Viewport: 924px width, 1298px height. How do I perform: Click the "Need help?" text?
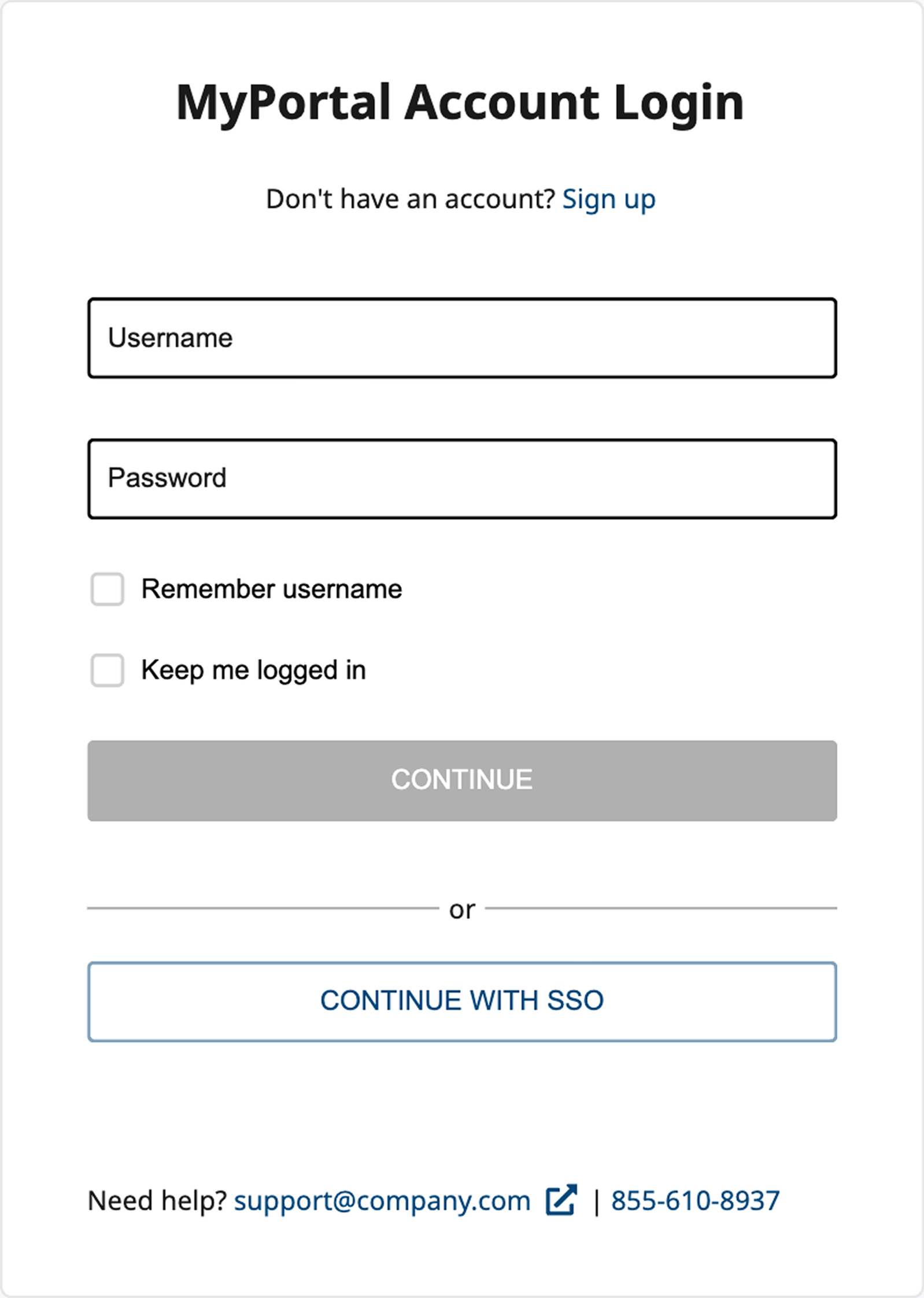coord(157,1201)
